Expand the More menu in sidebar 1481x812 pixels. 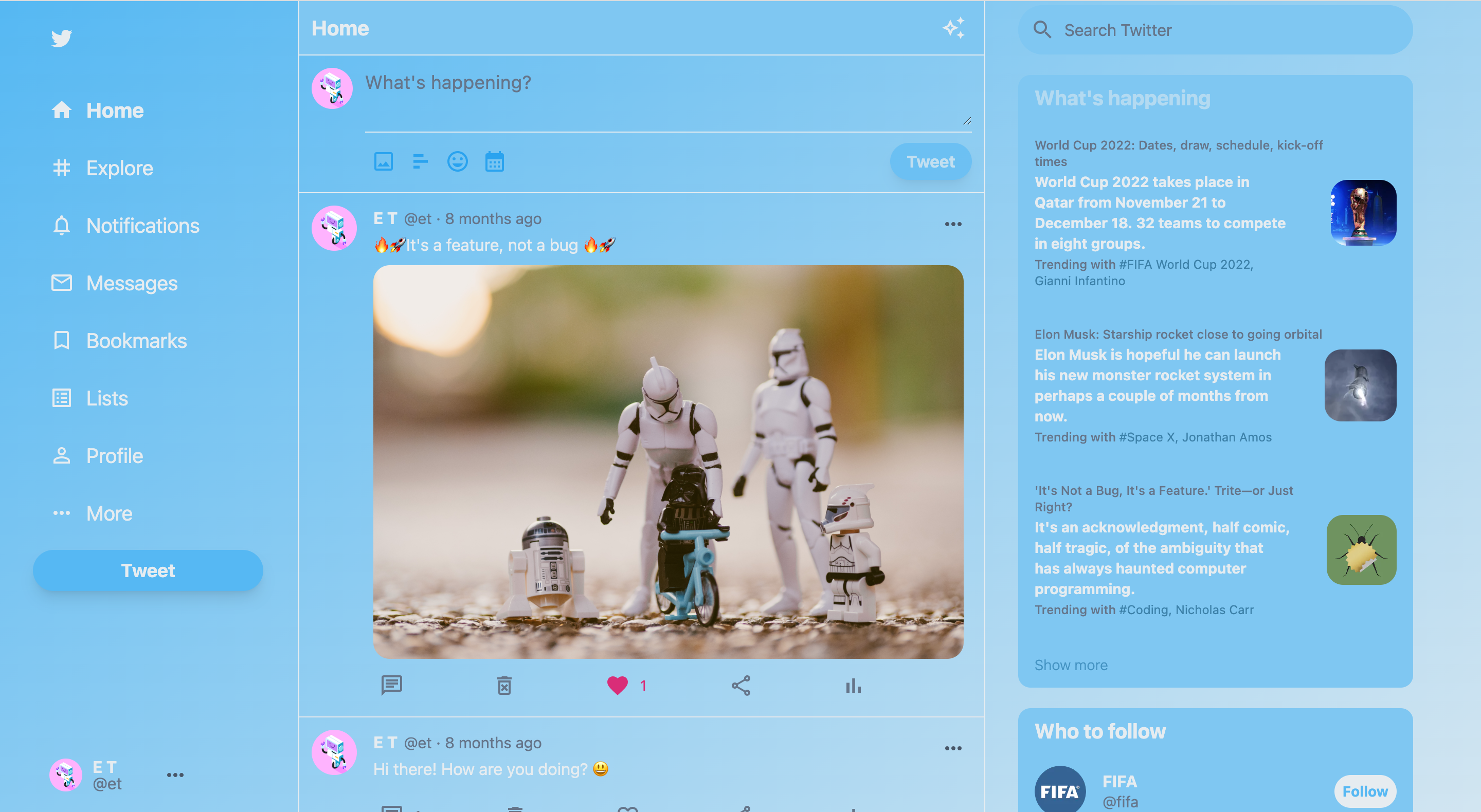(92, 513)
